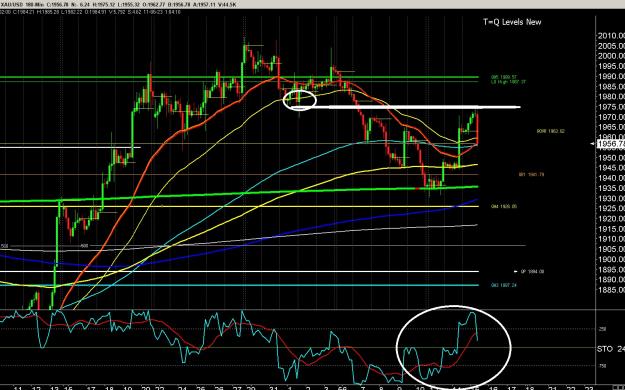Screen dimensions: 625x390
Task: Click the 1975.00 price axis label
Action: click(x=611, y=107)
